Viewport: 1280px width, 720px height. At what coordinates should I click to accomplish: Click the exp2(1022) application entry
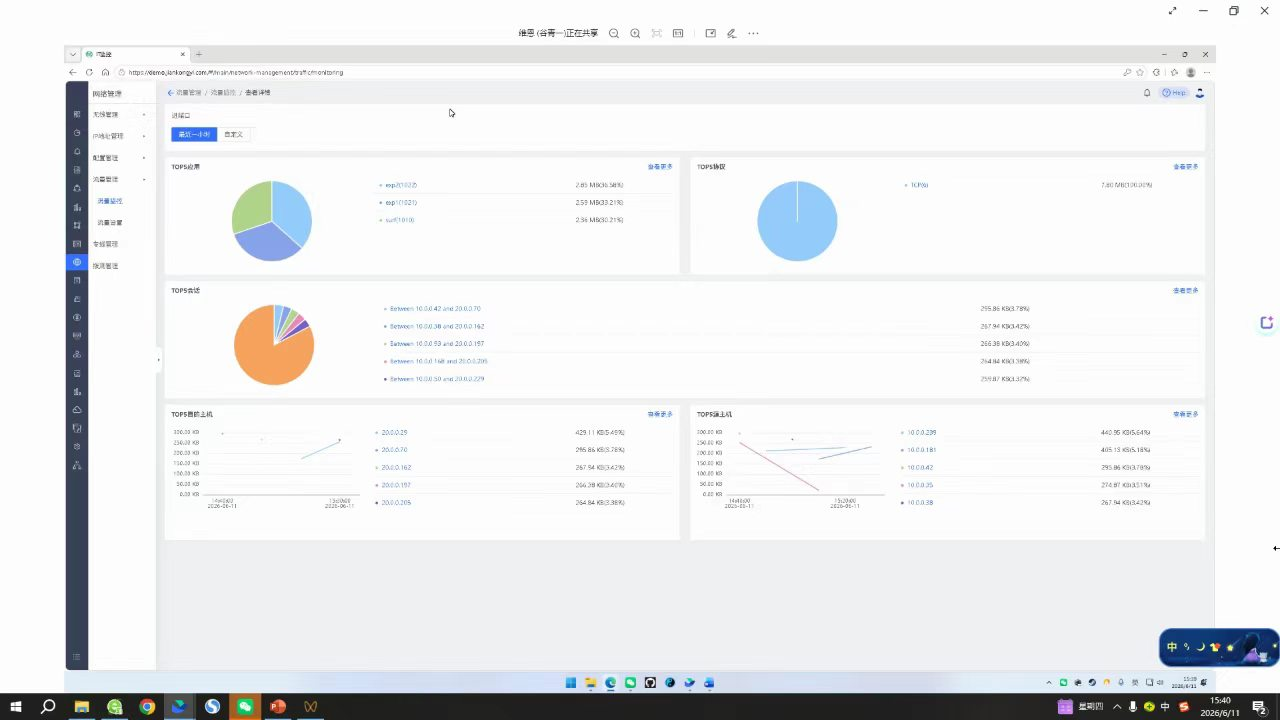401,185
